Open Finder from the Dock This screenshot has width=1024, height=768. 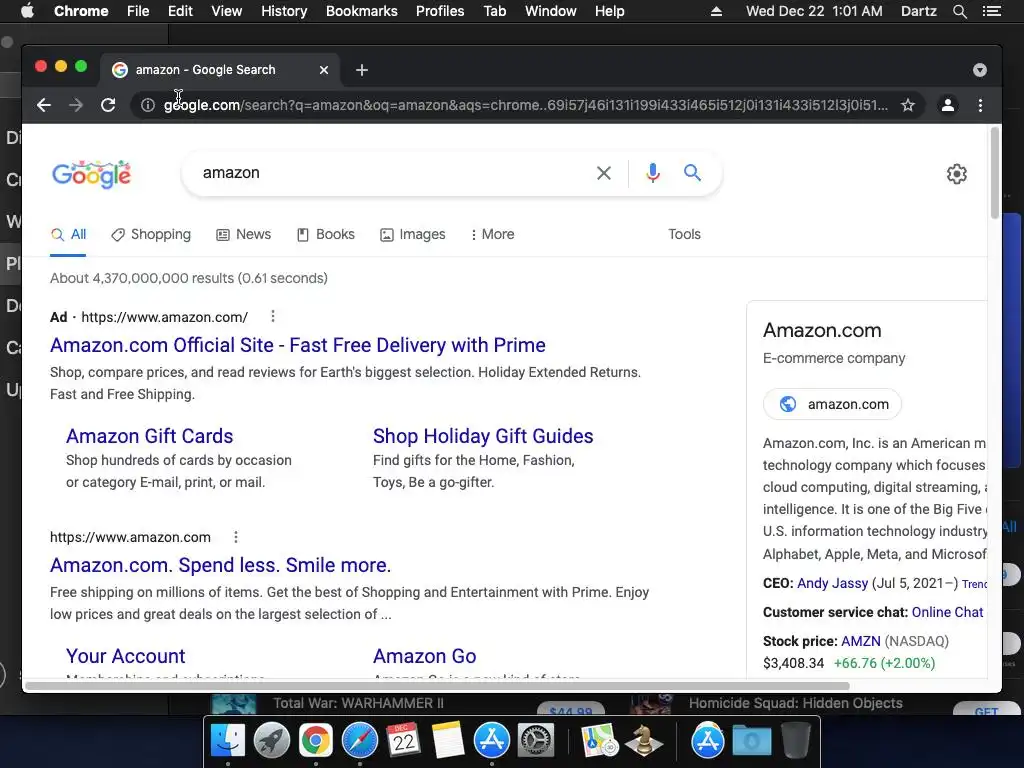[228, 741]
